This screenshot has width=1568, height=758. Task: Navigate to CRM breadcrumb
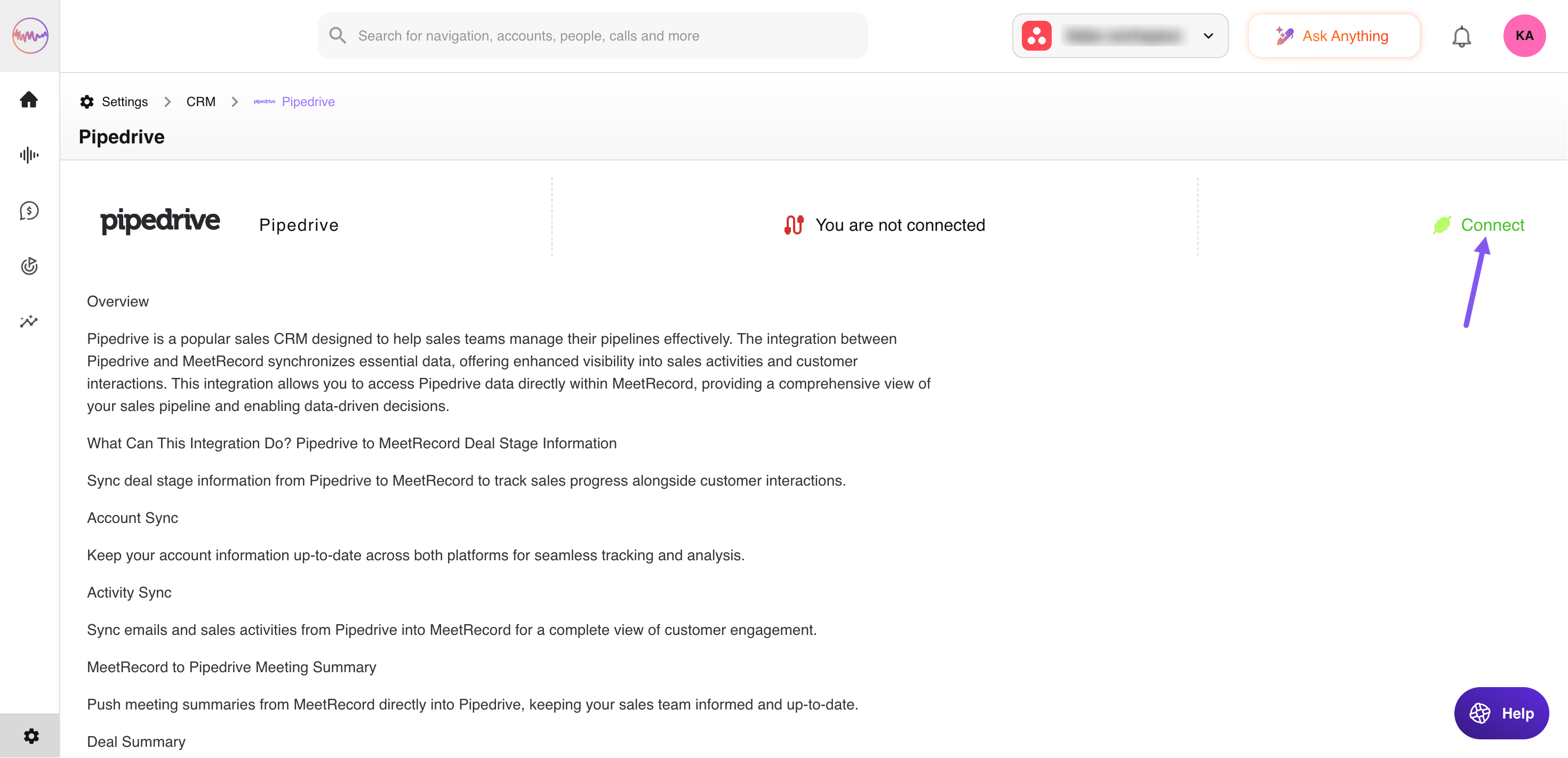[x=200, y=102]
